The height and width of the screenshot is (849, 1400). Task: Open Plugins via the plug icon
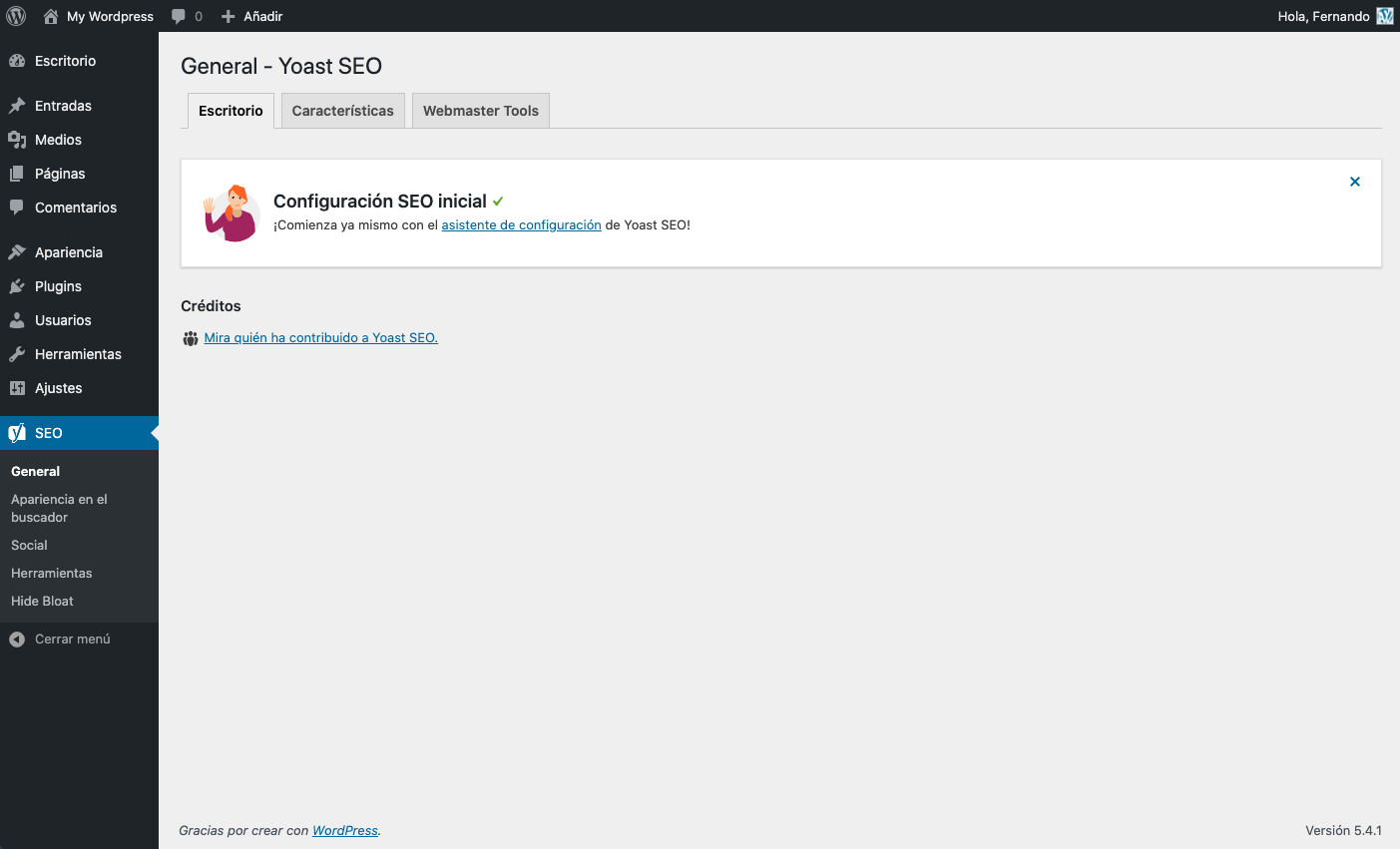pyautogui.click(x=17, y=286)
